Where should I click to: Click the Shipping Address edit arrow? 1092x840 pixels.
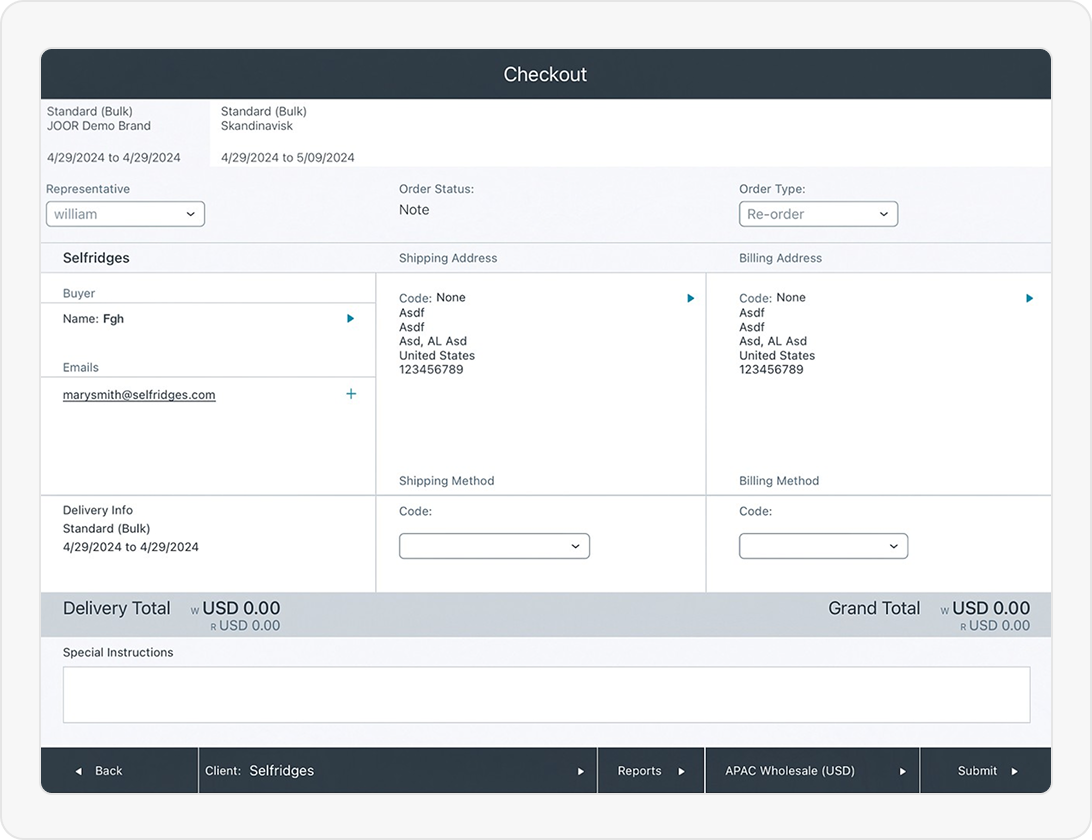[690, 298]
